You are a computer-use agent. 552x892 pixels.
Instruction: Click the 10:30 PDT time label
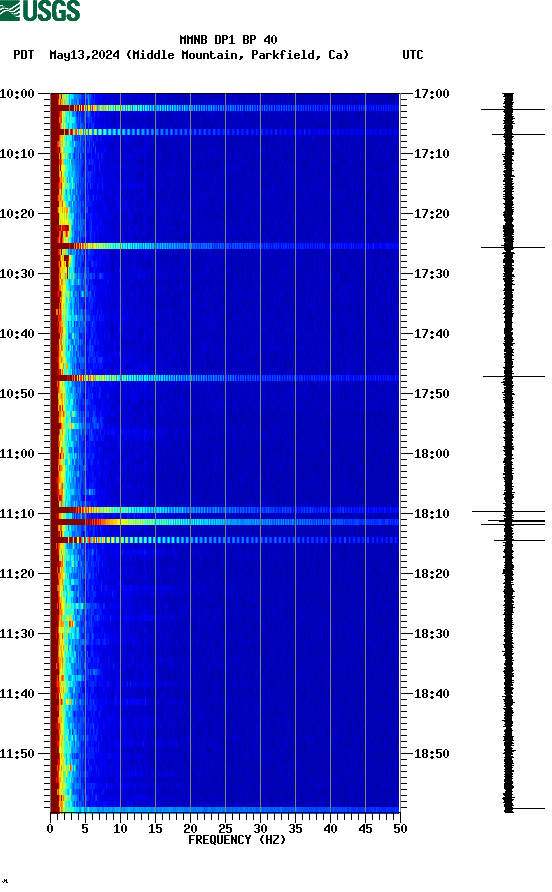pyautogui.click(x=17, y=274)
